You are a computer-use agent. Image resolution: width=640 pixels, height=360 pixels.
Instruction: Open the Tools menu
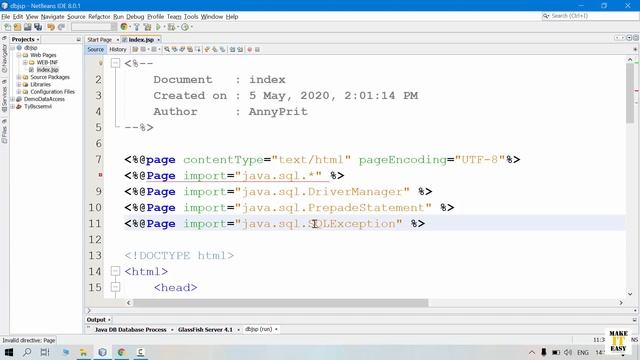coord(191,17)
